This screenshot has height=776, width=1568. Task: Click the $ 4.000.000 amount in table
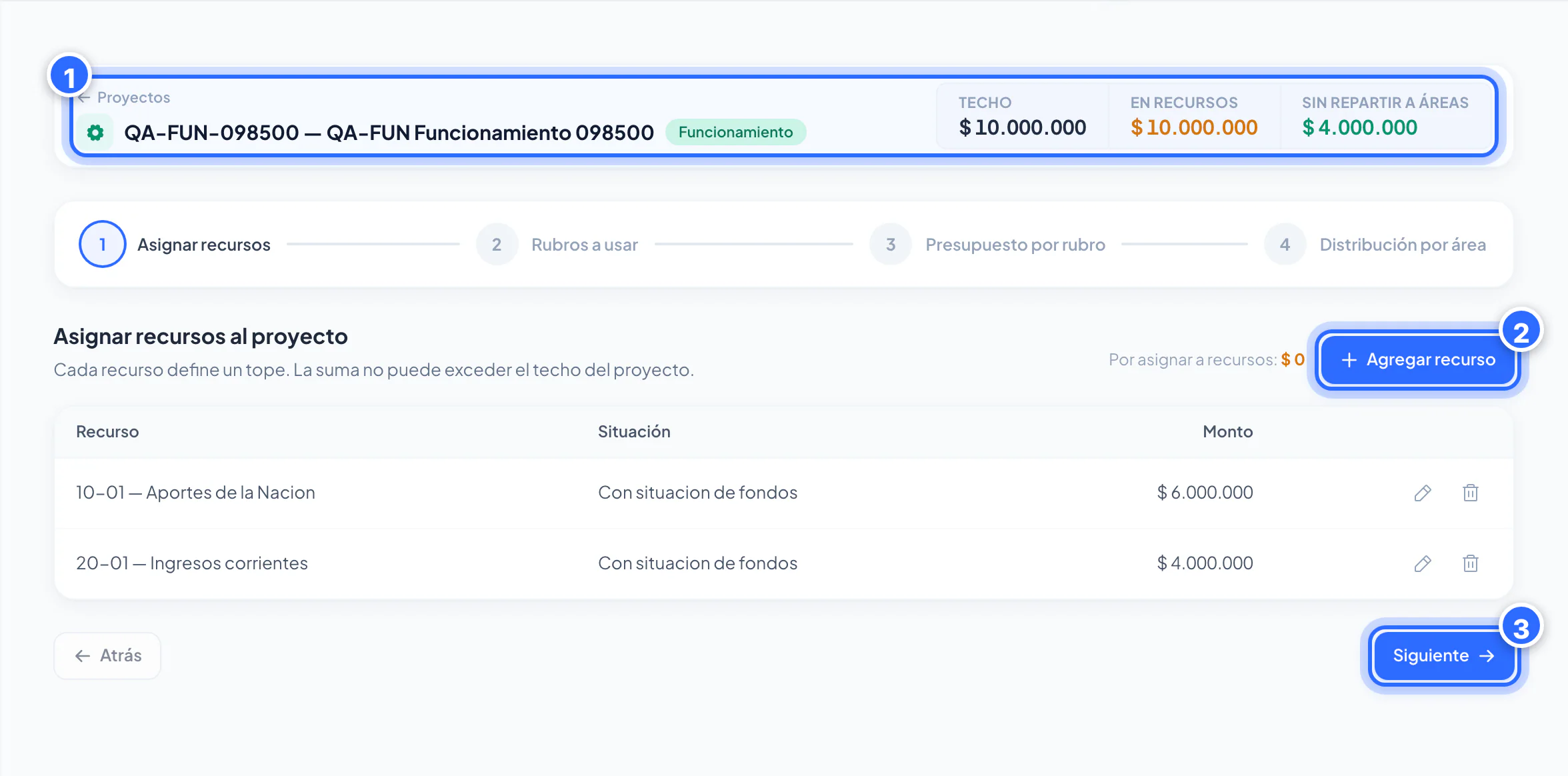1205,563
